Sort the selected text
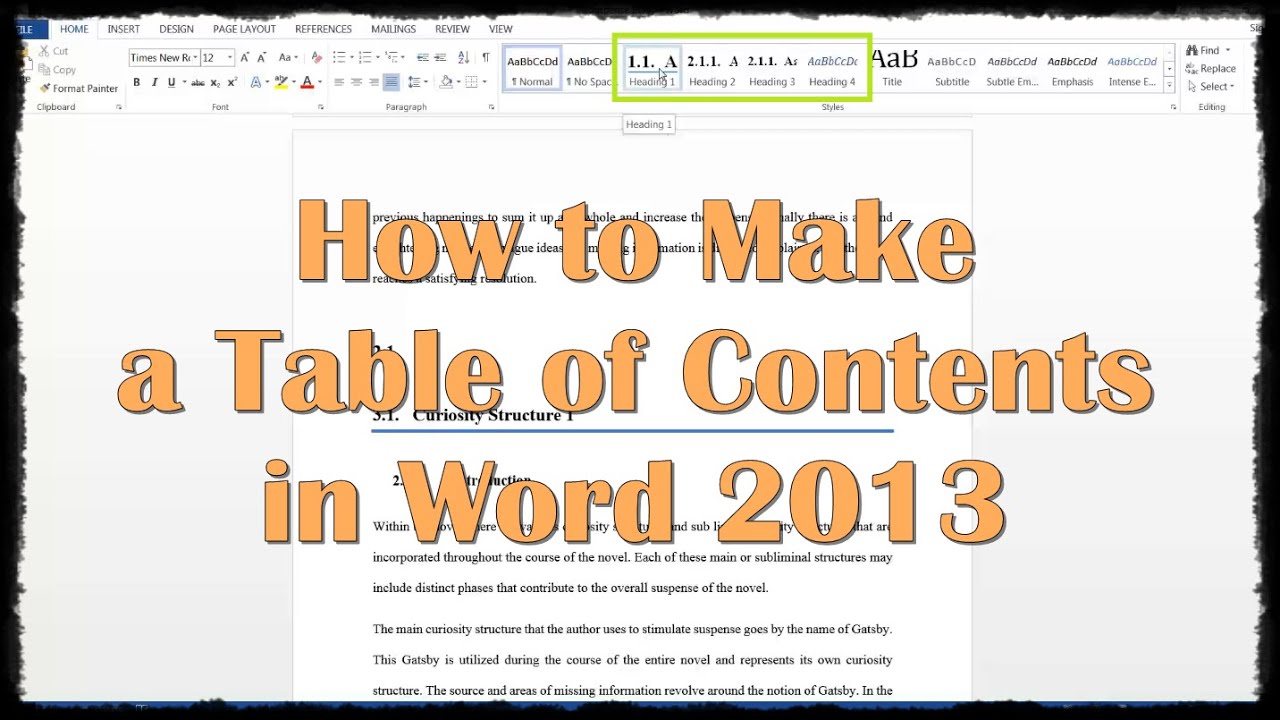Screen dimensions: 1280x720 tap(464, 58)
